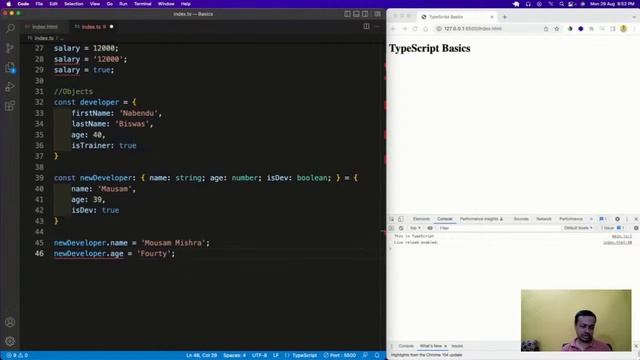Open the Search view in VS Code

tap(10, 29)
